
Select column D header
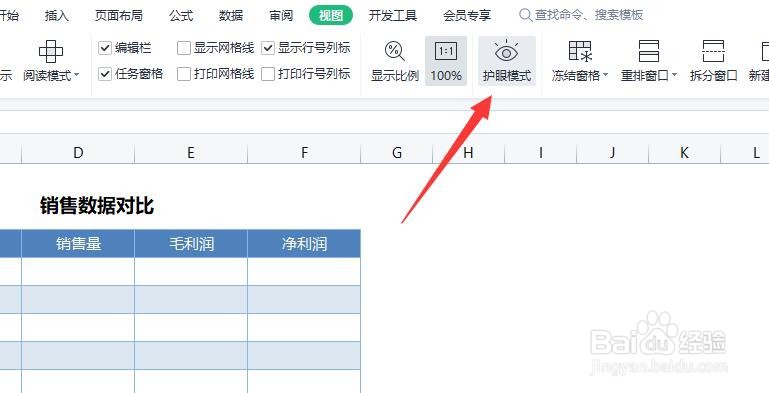pyautogui.click(x=78, y=153)
